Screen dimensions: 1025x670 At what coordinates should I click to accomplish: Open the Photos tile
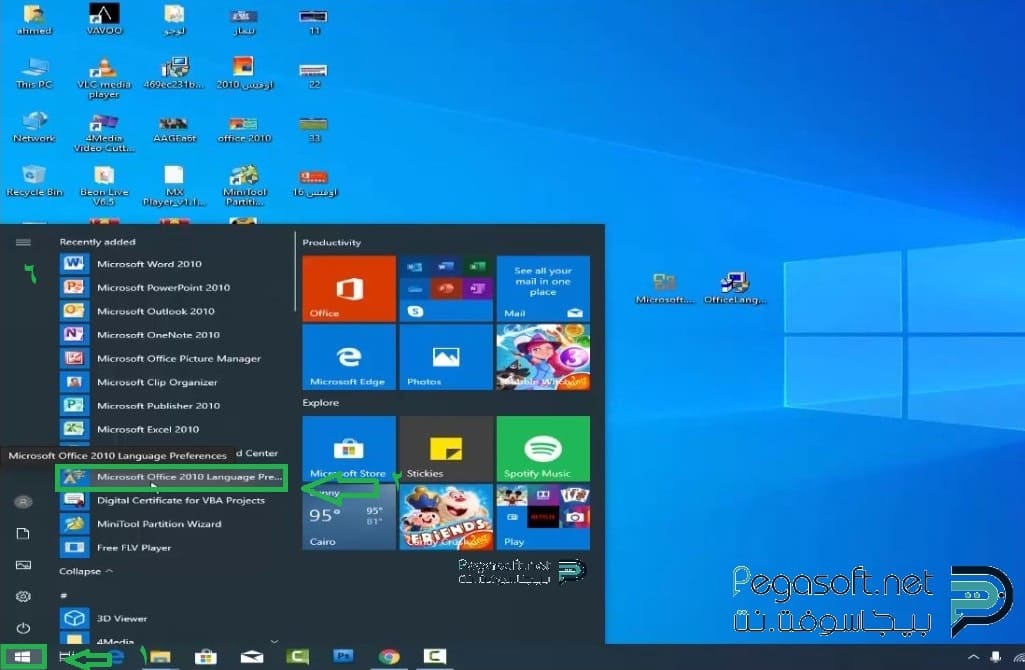coord(446,357)
